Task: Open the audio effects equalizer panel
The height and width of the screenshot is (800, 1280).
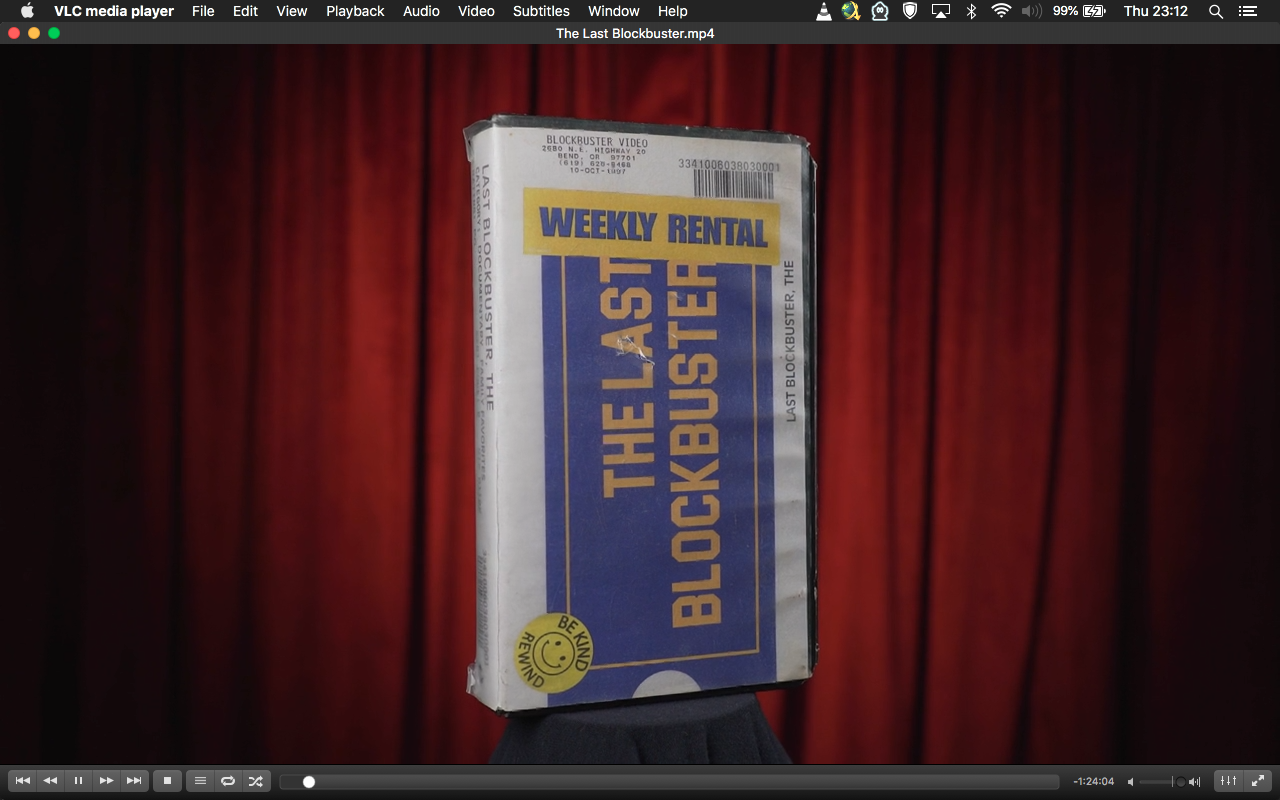Action: point(1229,781)
